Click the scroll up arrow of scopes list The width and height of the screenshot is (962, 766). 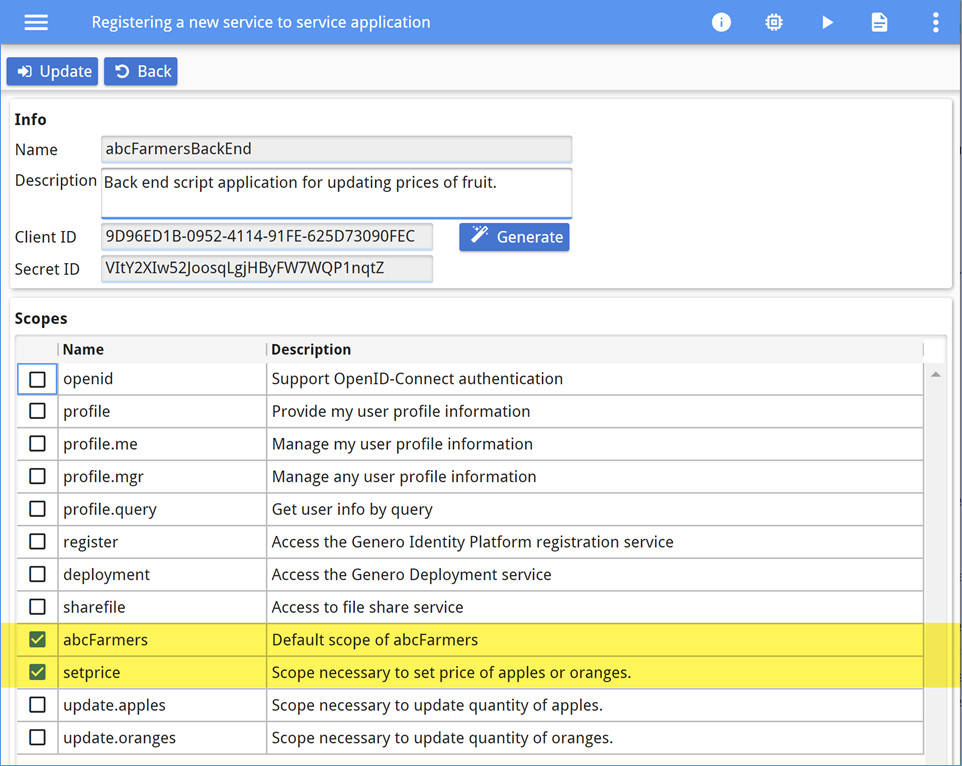point(935,375)
